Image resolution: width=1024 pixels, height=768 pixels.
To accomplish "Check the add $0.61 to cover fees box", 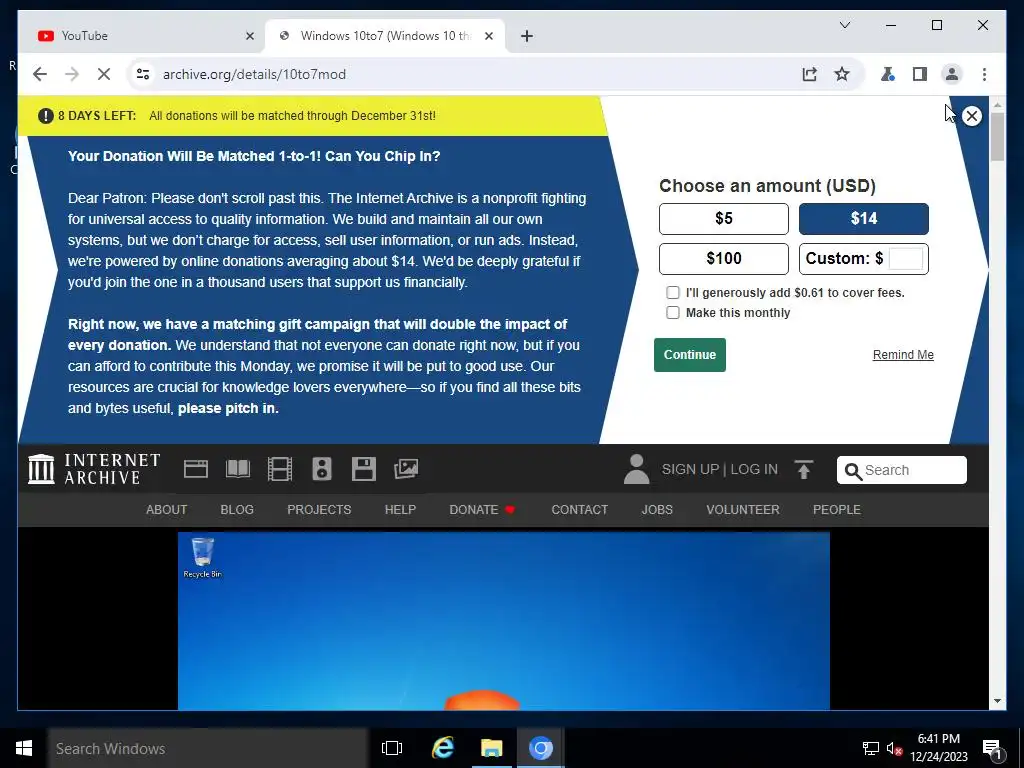I will click(673, 293).
